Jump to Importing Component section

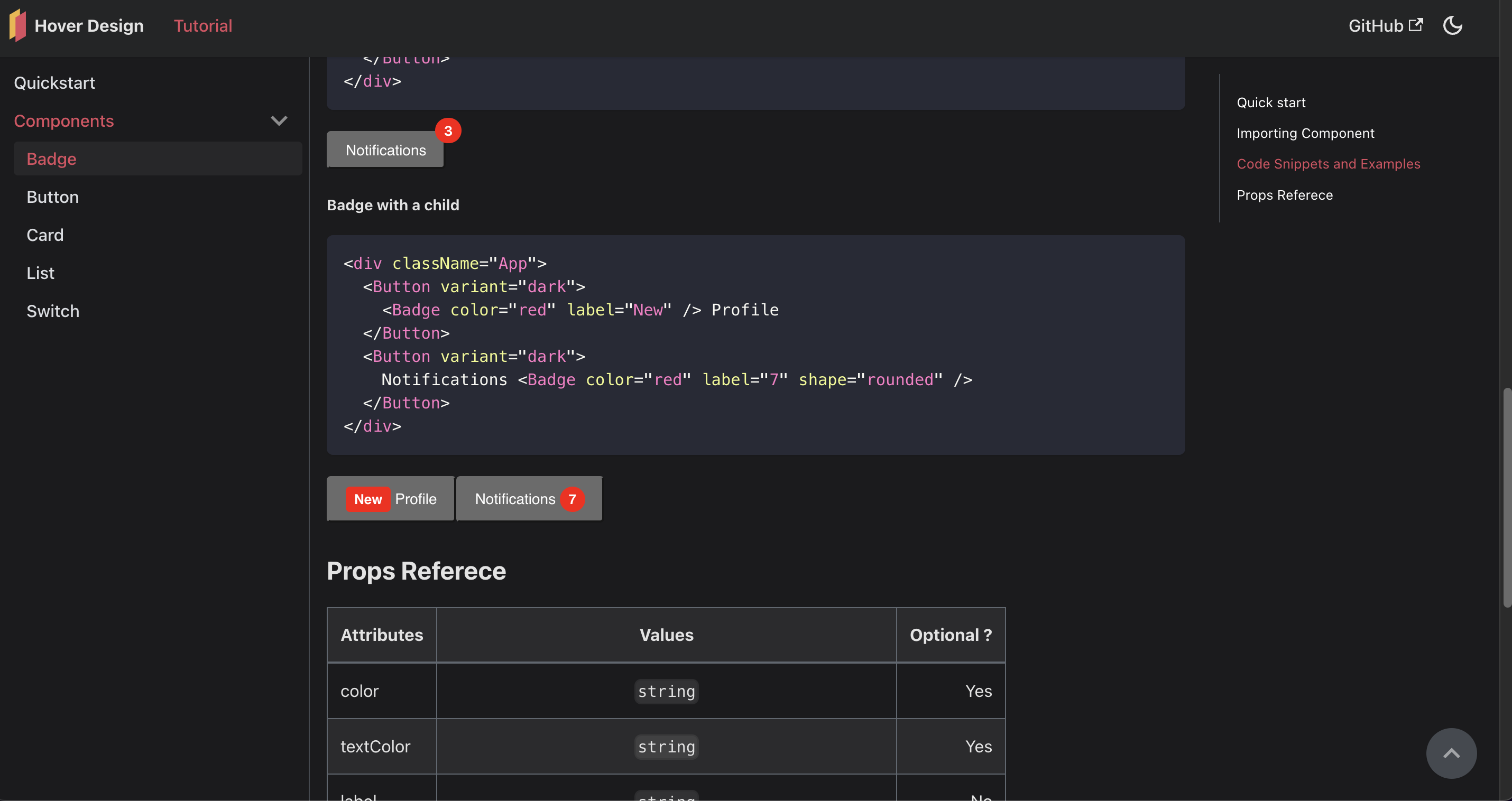(1305, 133)
